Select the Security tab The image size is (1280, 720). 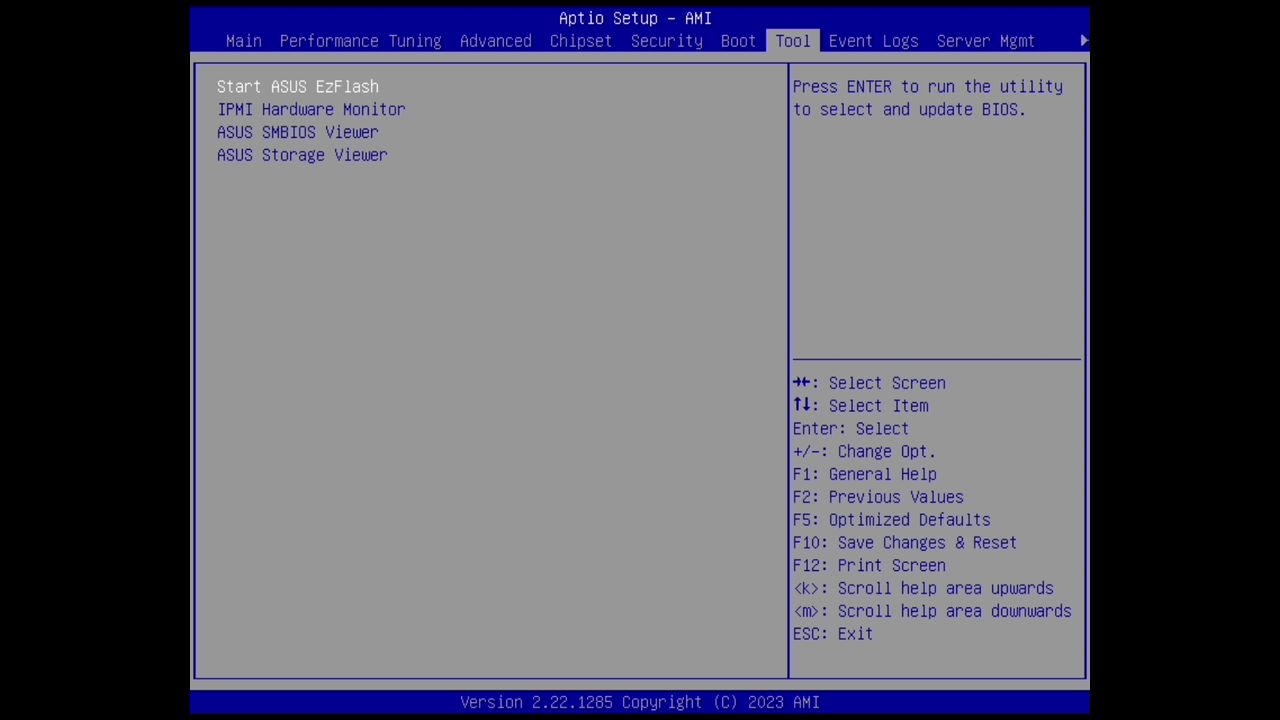pyautogui.click(x=666, y=41)
